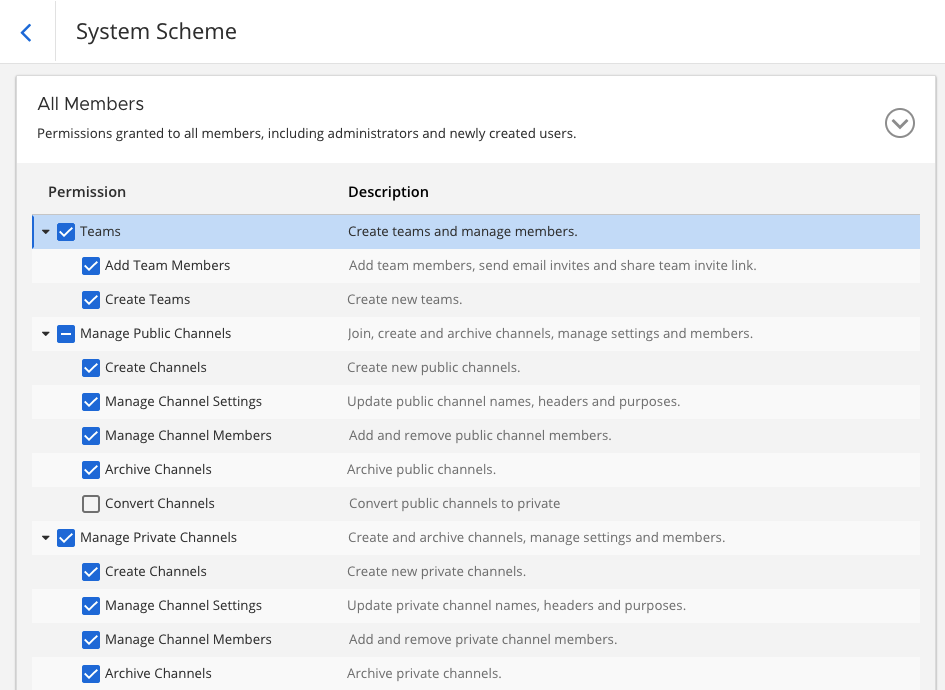This screenshot has height=690, width=945.
Task: Collapse the Manage Private Channels group
Action: 46,538
